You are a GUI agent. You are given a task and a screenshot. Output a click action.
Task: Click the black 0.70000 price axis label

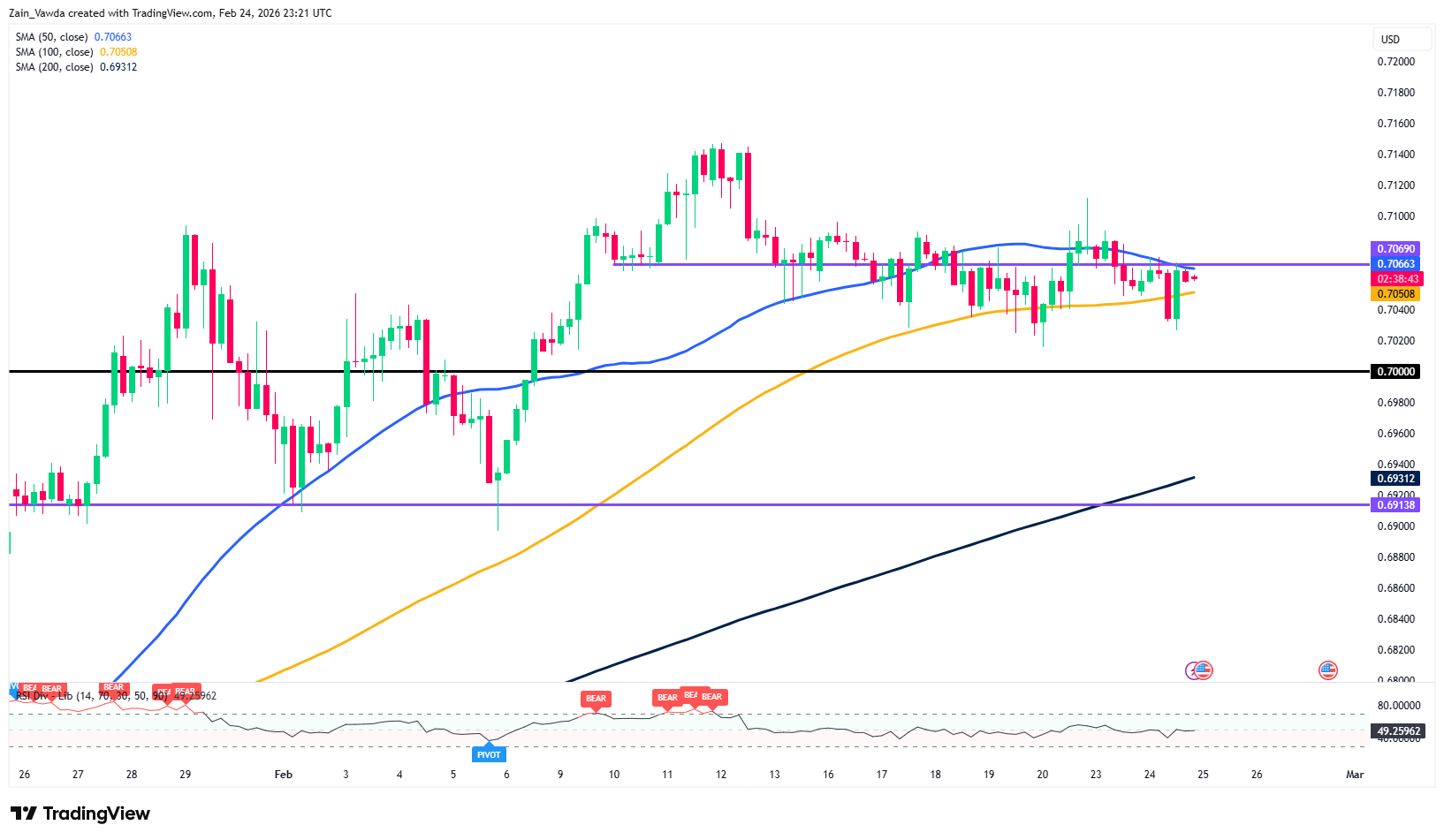click(x=1395, y=372)
